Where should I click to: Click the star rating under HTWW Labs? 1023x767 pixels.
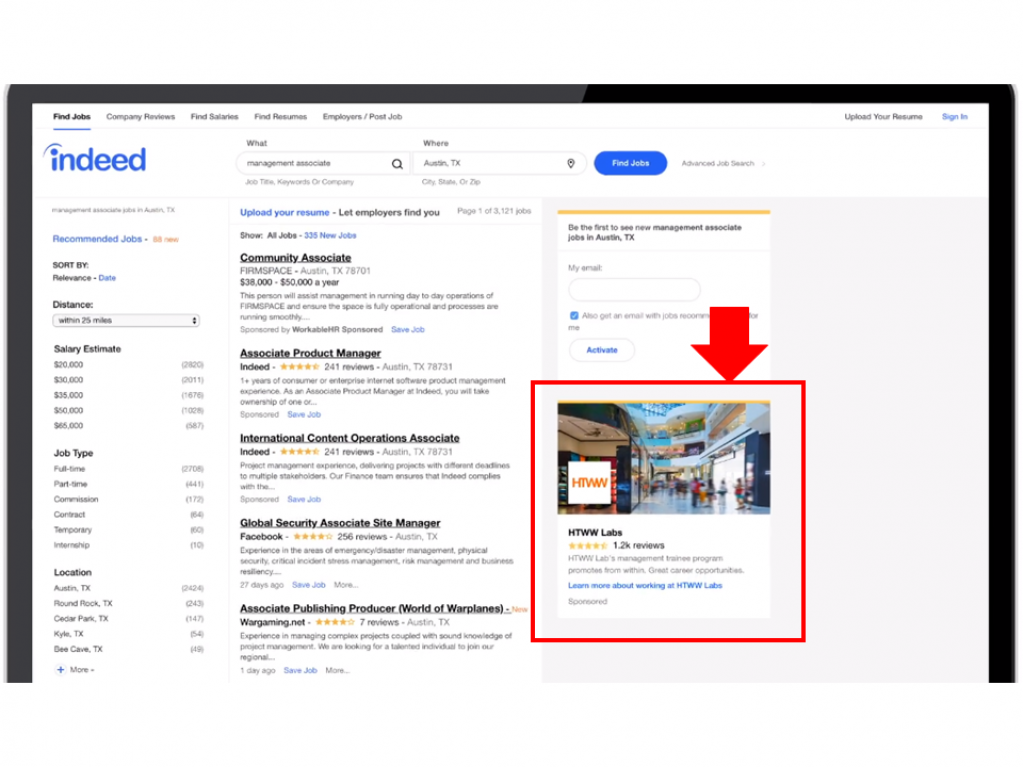pos(587,545)
